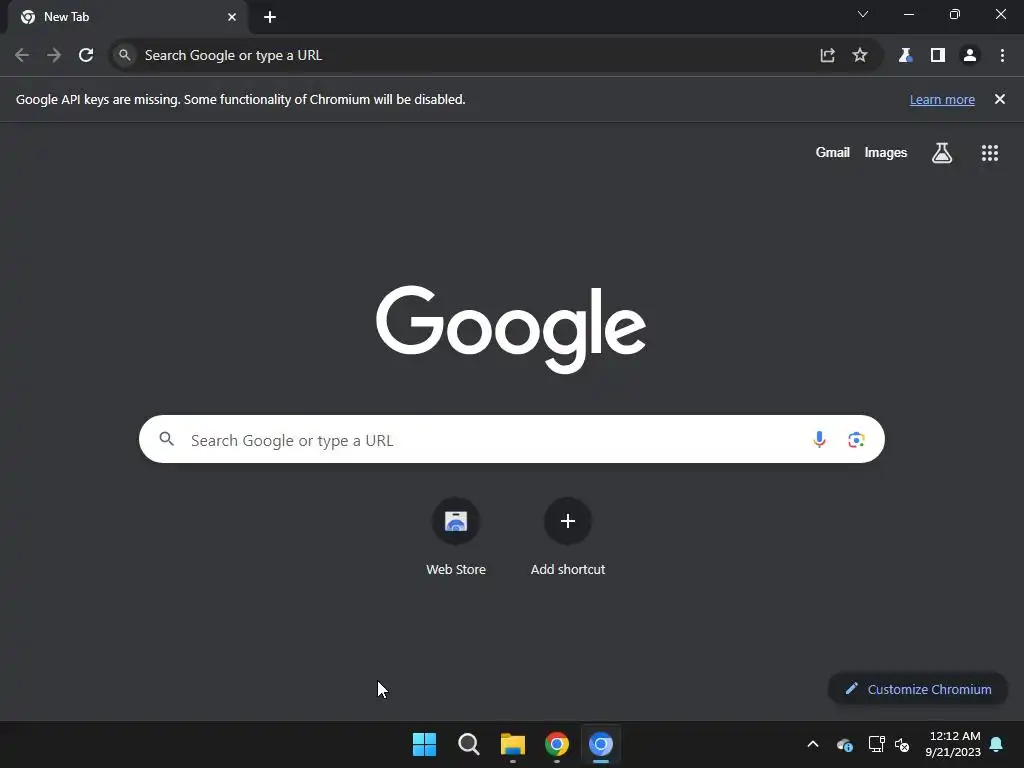Share this page icon in address bar
The width and height of the screenshot is (1024, 768).
click(x=827, y=56)
